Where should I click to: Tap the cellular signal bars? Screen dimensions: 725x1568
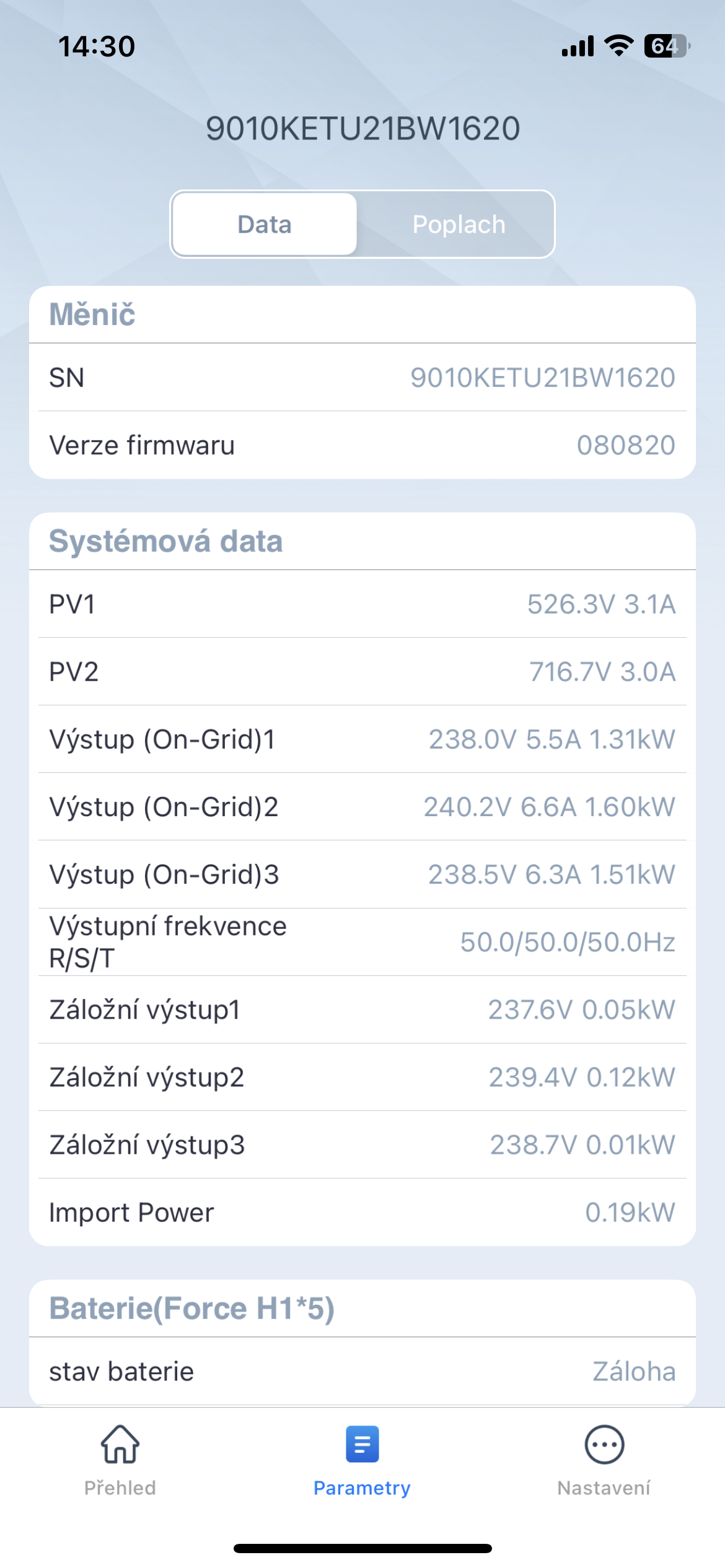[578, 46]
